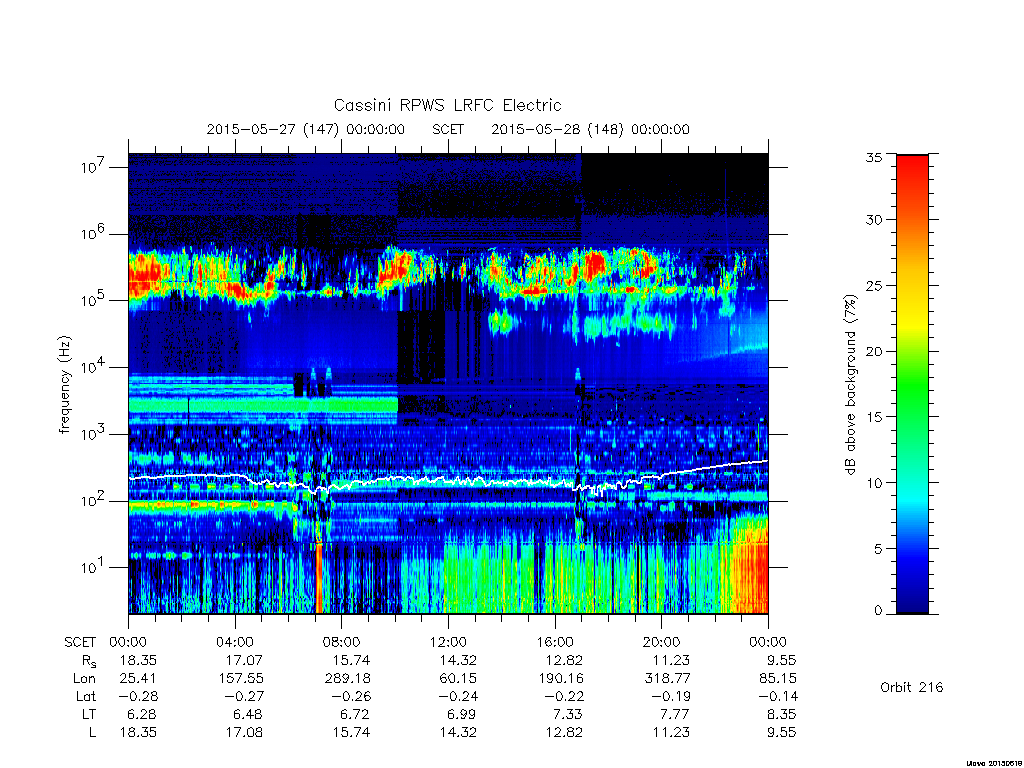This screenshot has height=768, width=1024.
Task: Click the 10^7 frequency tick label
Action: [92, 166]
